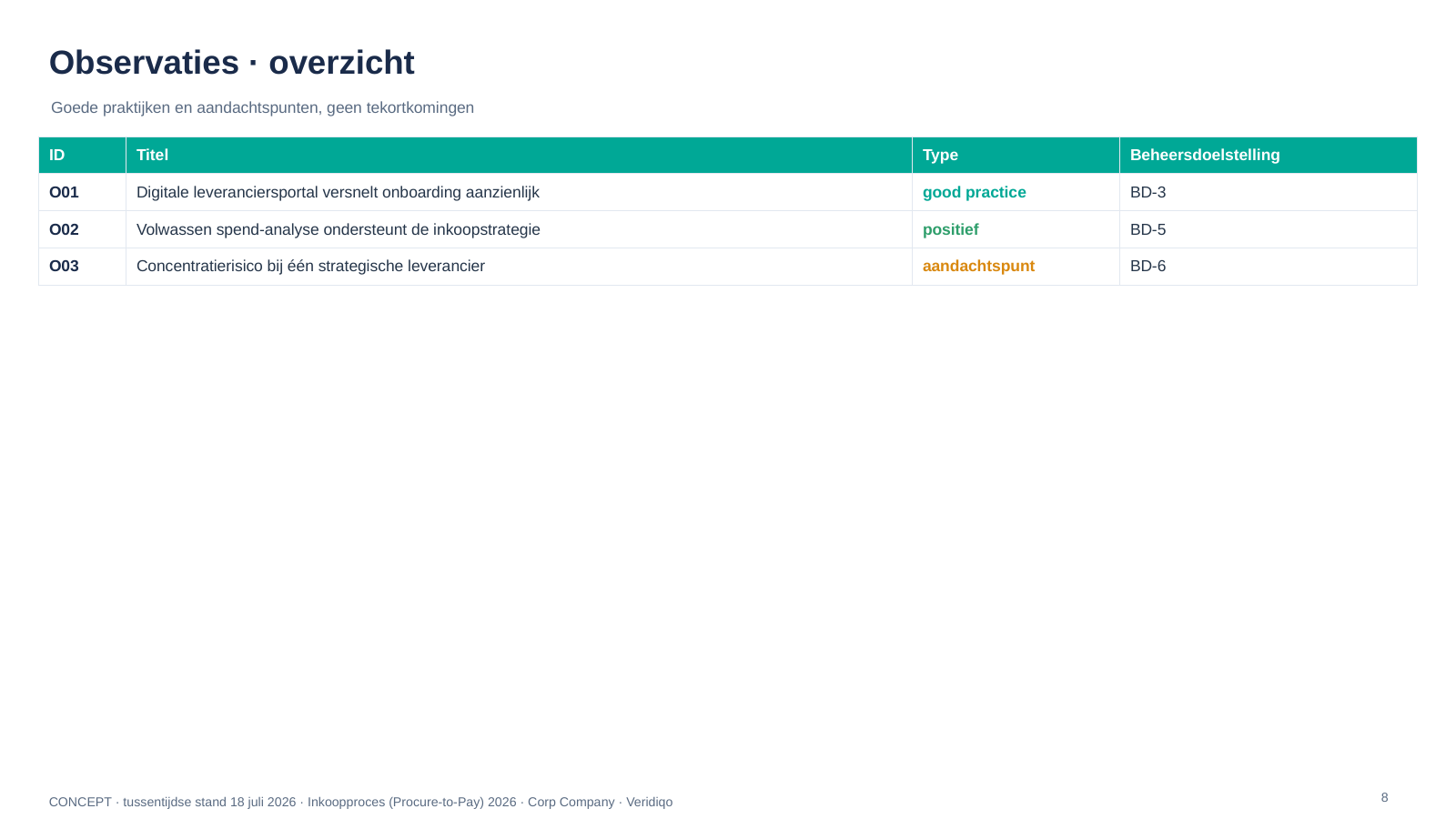
Task: Click the Titel column header
Action: 519,156
